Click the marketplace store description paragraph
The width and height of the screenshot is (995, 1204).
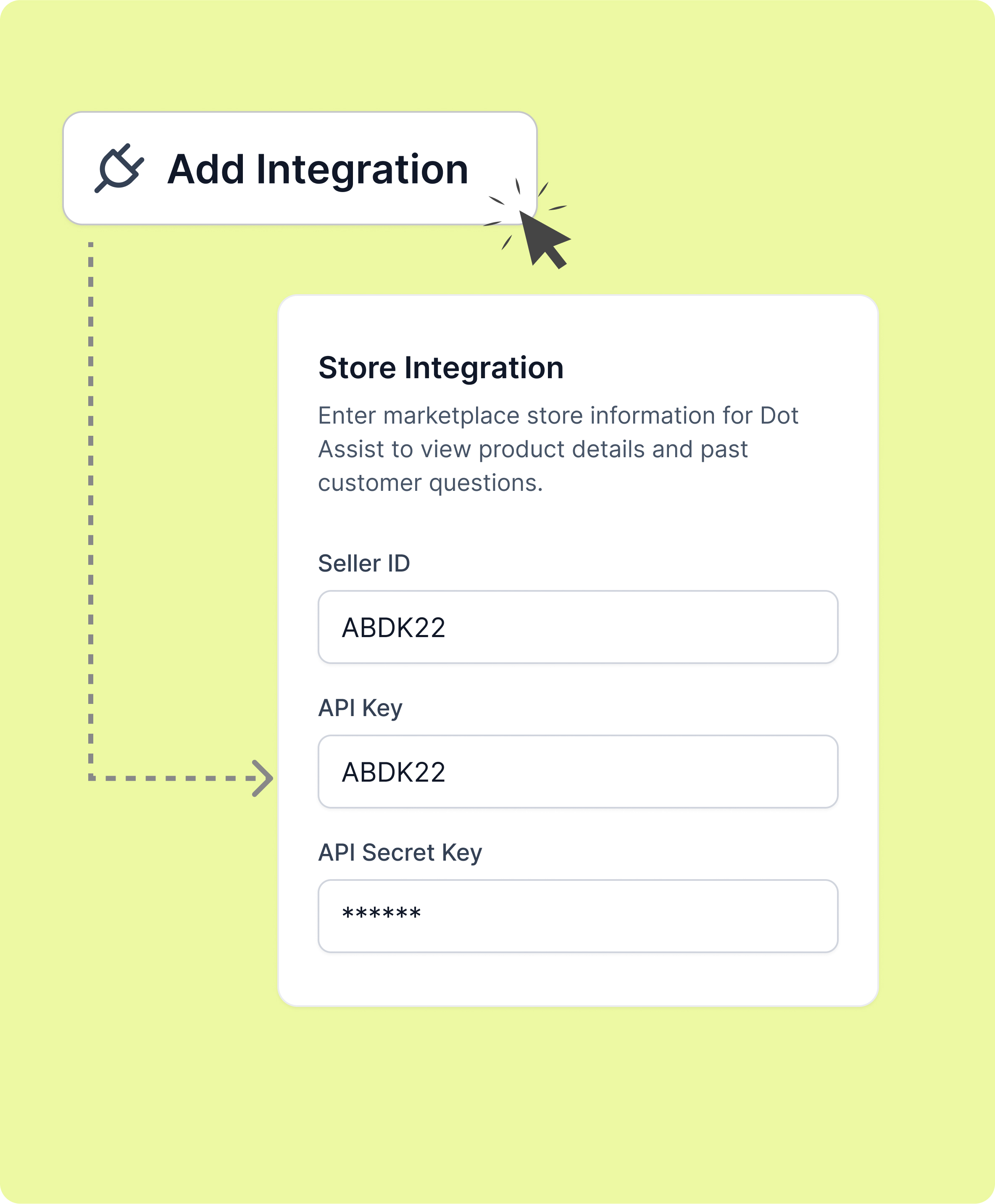point(558,449)
